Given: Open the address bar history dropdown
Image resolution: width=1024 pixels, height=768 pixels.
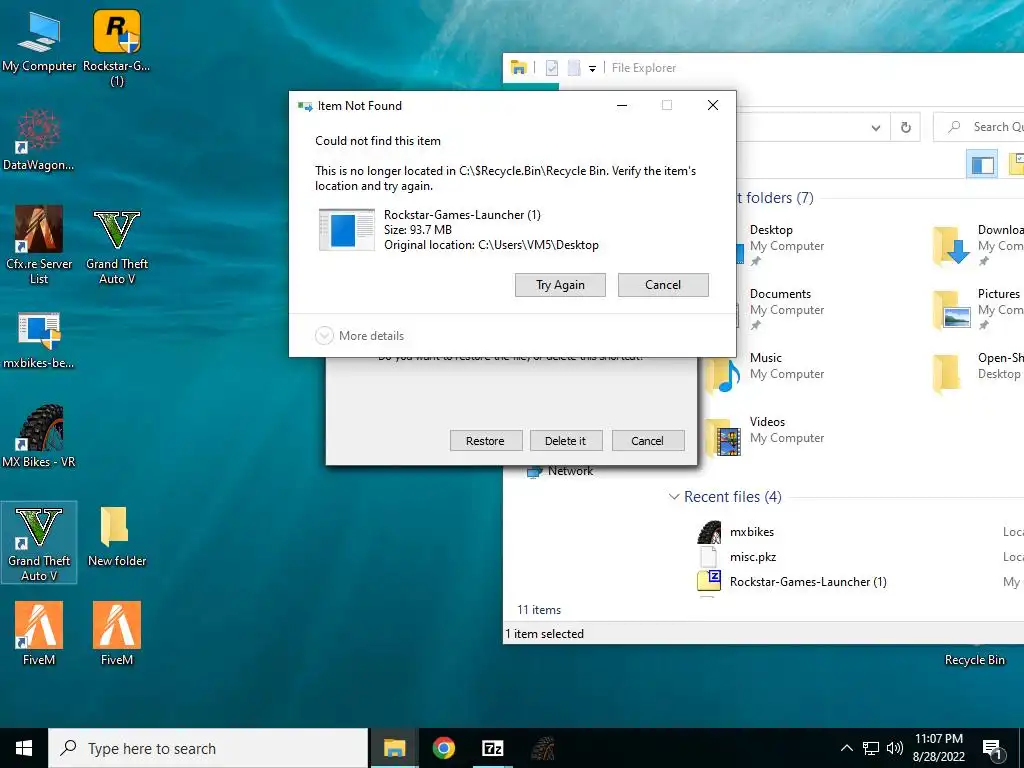Looking at the screenshot, I should [x=876, y=128].
